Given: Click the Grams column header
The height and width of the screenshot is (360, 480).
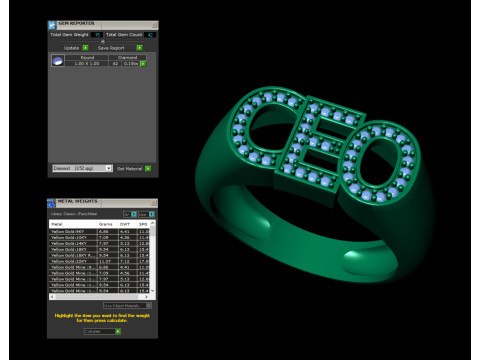Looking at the screenshot, I should (x=108, y=224).
